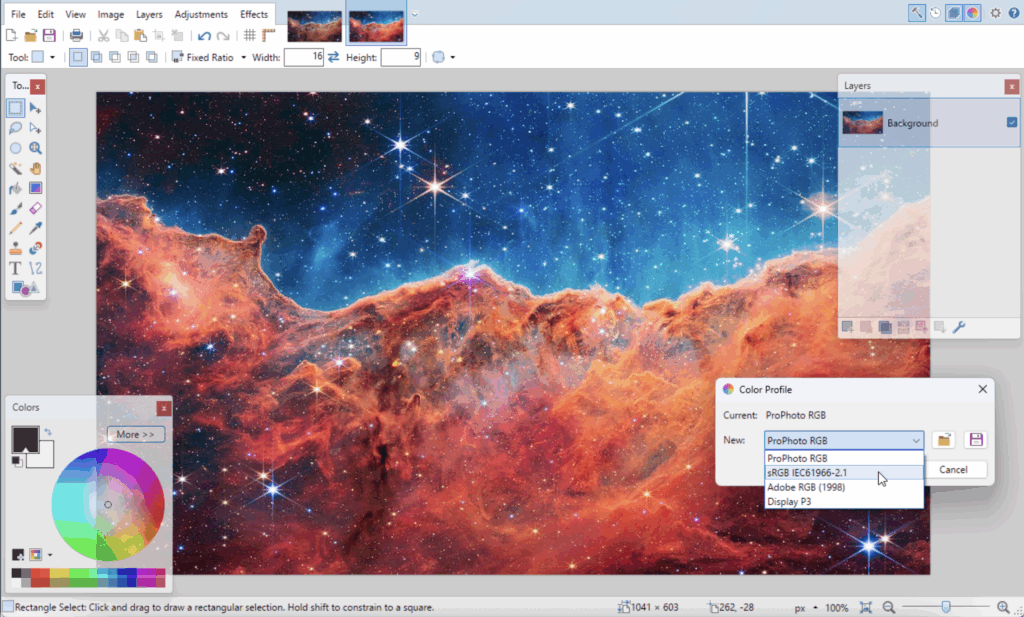Screen dimensions: 1024x617
Task: Select the Magic Wand tool
Action: (x=16, y=168)
